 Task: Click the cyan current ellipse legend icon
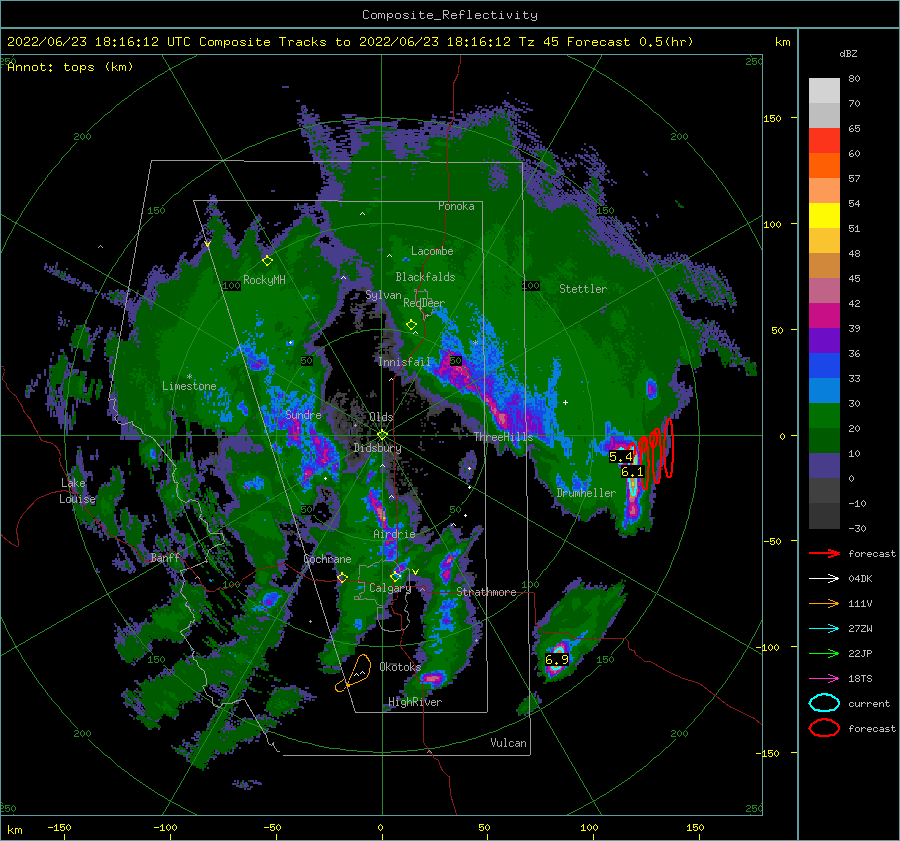[x=824, y=703]
